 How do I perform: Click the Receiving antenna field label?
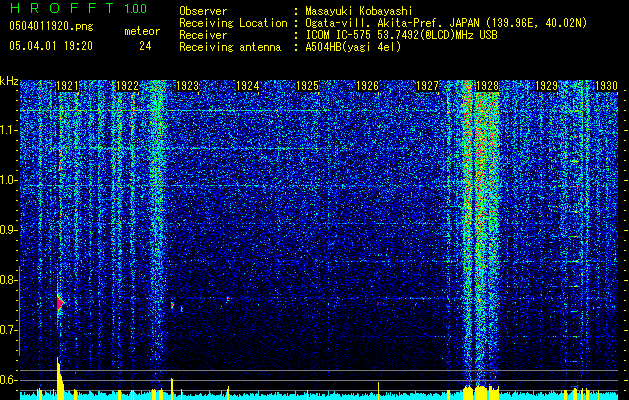coord(230,47)
